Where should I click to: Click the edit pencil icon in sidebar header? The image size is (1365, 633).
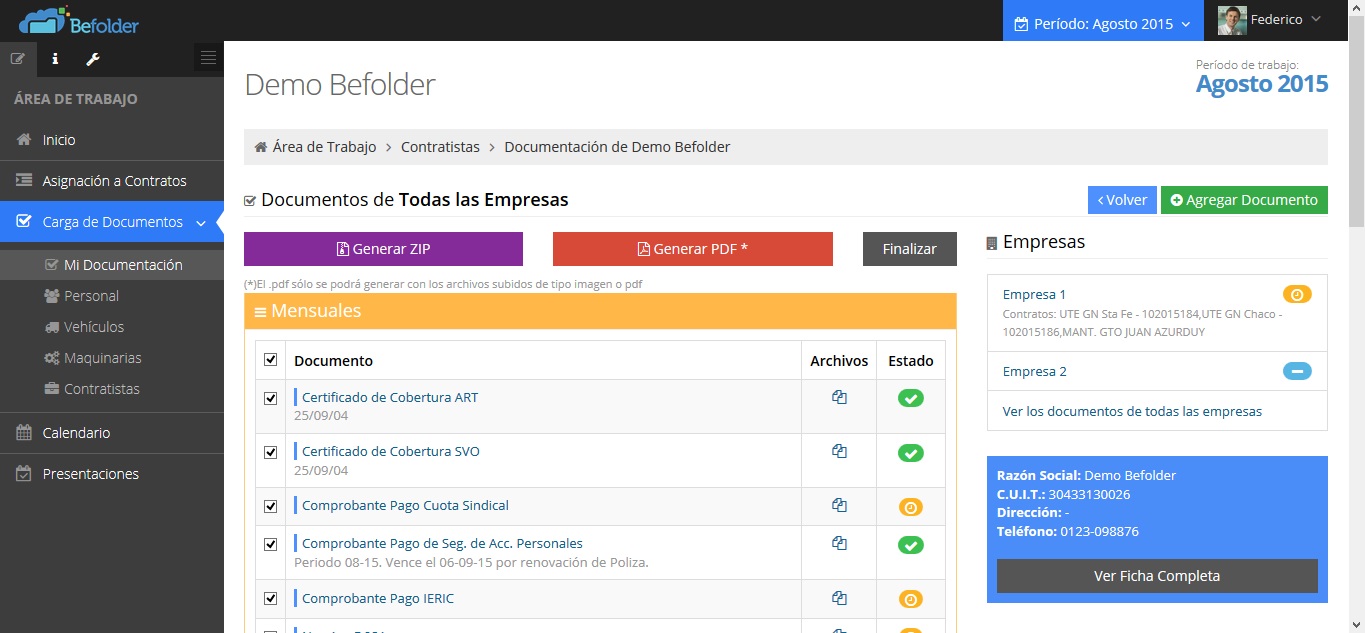[18, 59]
